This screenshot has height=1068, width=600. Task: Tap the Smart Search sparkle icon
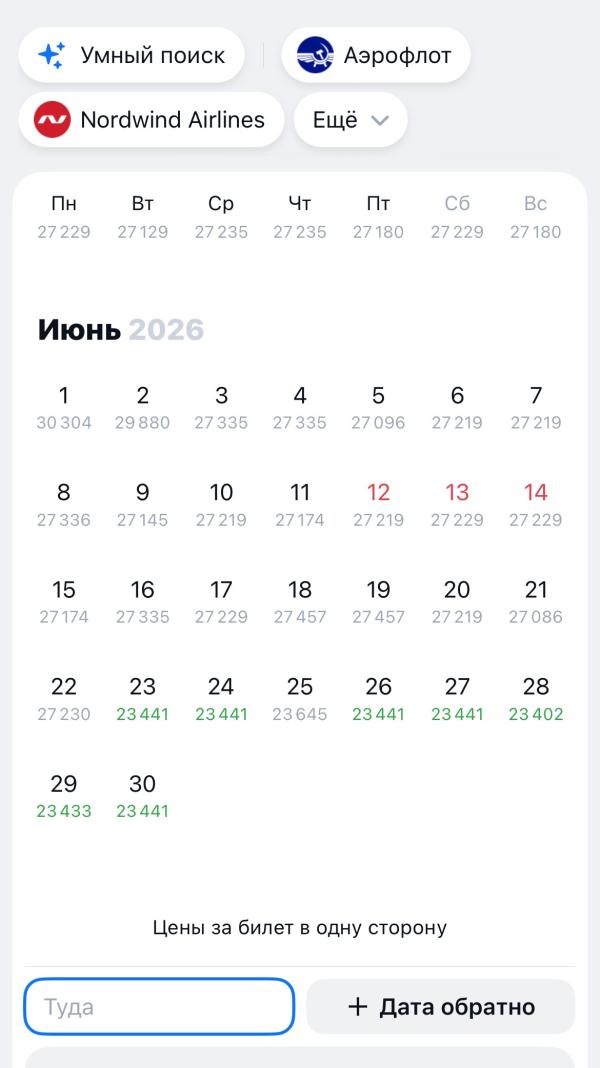[x=51, y=55]
